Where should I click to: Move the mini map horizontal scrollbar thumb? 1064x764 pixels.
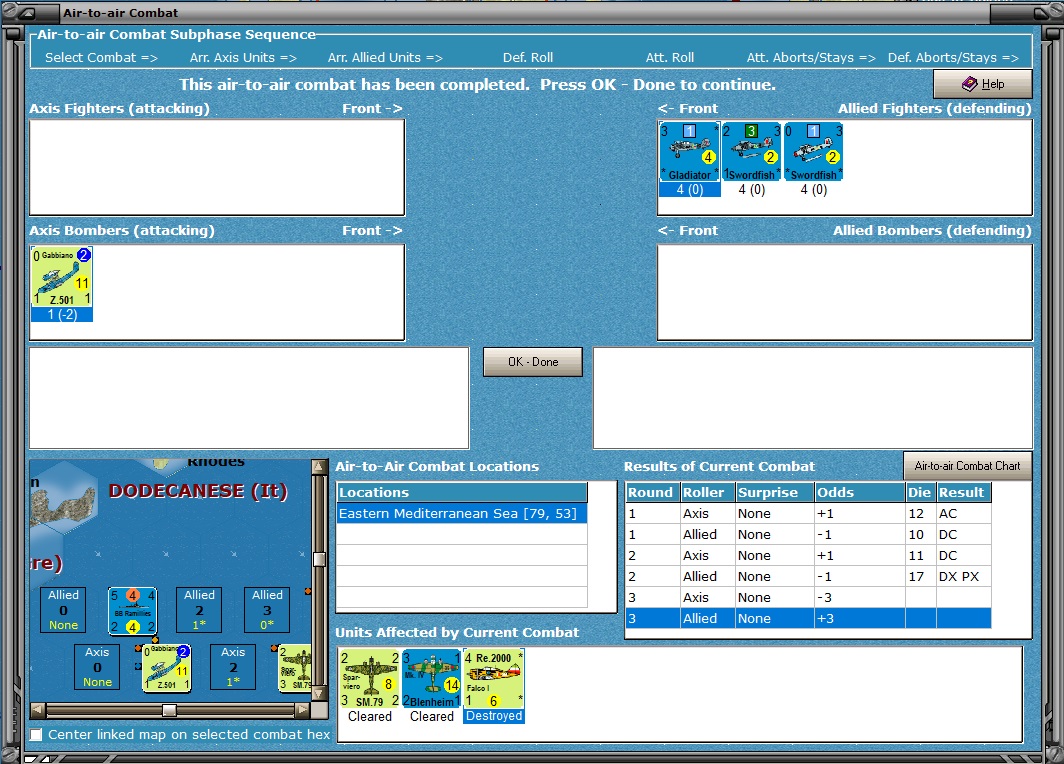point(170,710)
